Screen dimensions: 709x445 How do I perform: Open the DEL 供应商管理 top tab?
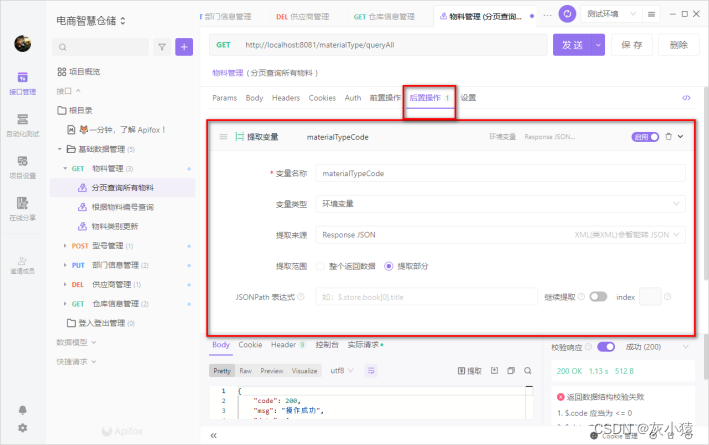click(303, 17)
